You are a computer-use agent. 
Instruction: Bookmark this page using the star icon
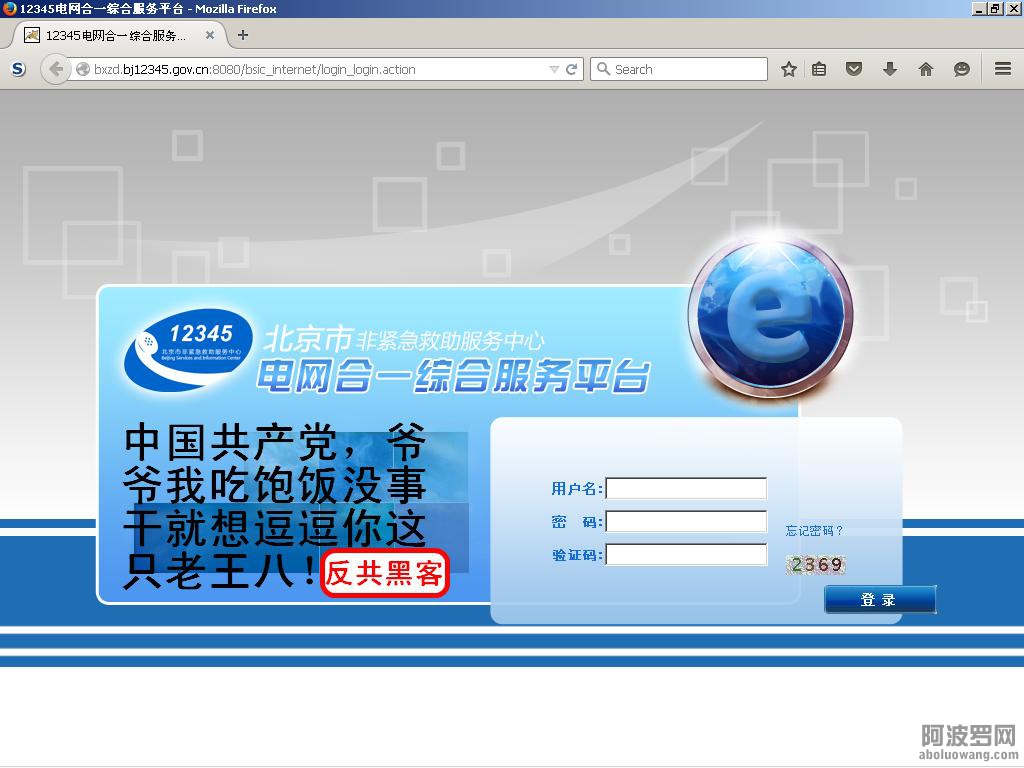[789, 69]
